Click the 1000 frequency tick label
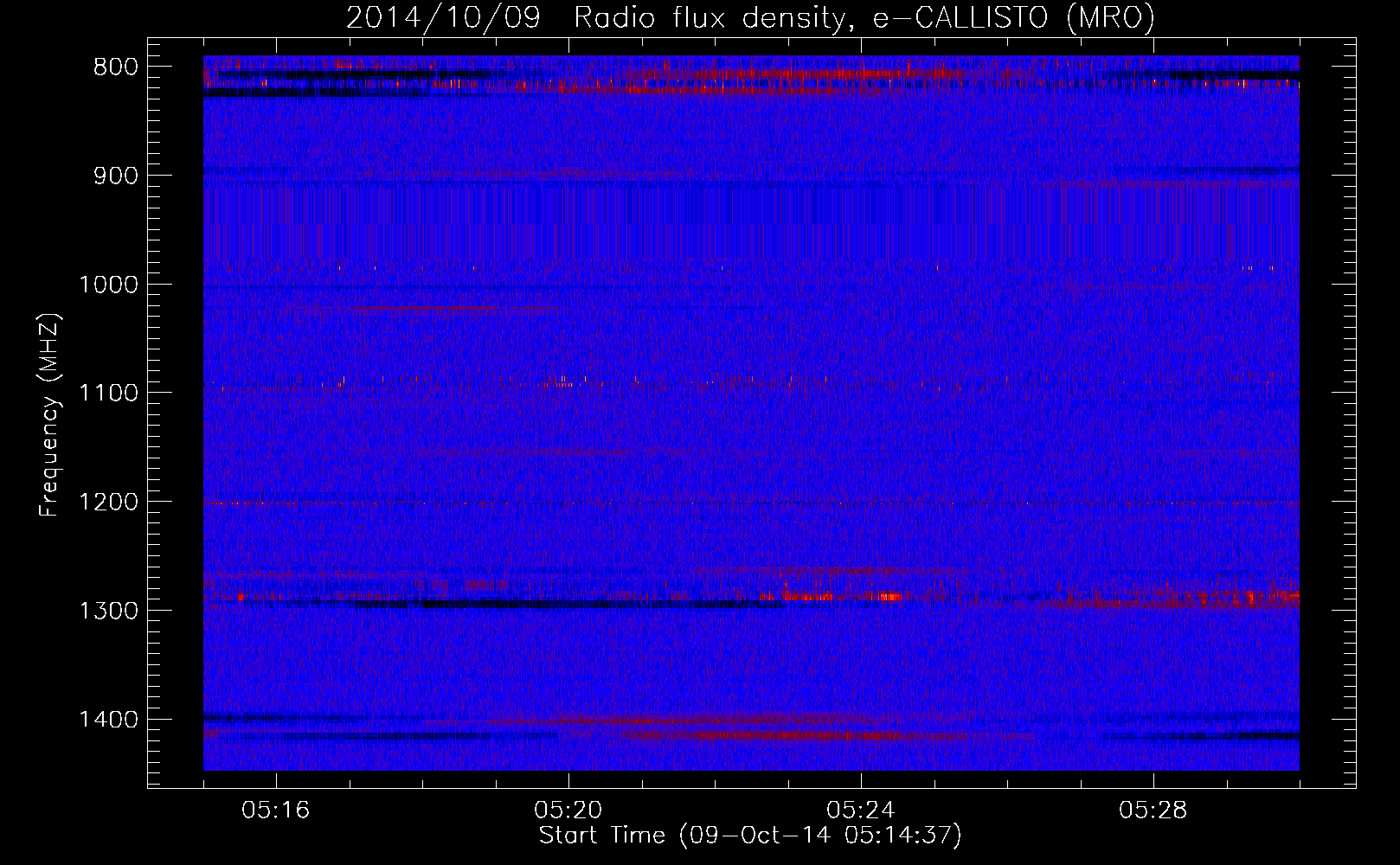This screenshot has width=1400, height=865. click(x=109, y=285)
